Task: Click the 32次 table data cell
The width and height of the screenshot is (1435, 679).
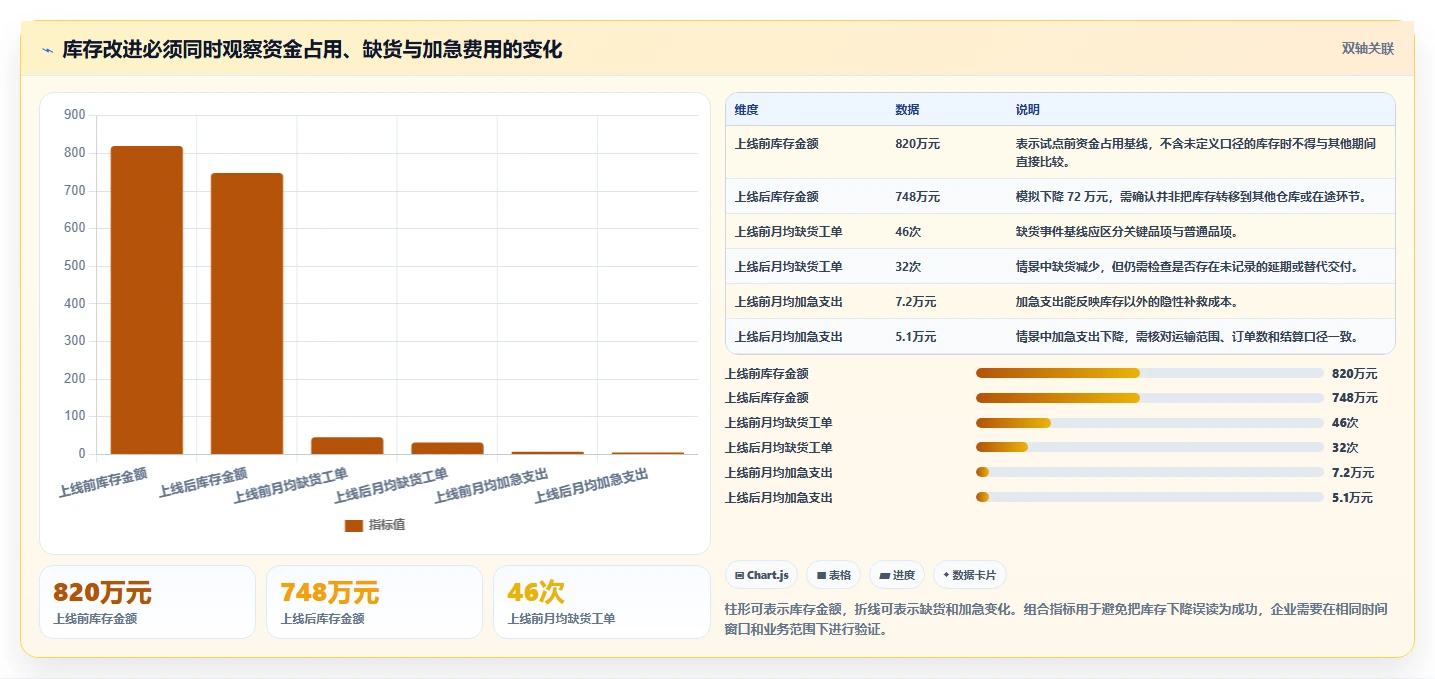Action: click(908, 267)
